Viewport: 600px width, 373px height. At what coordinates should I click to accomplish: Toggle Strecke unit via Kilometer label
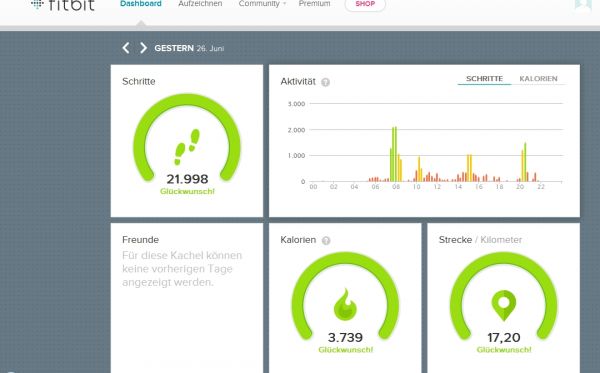pos(501,240)
